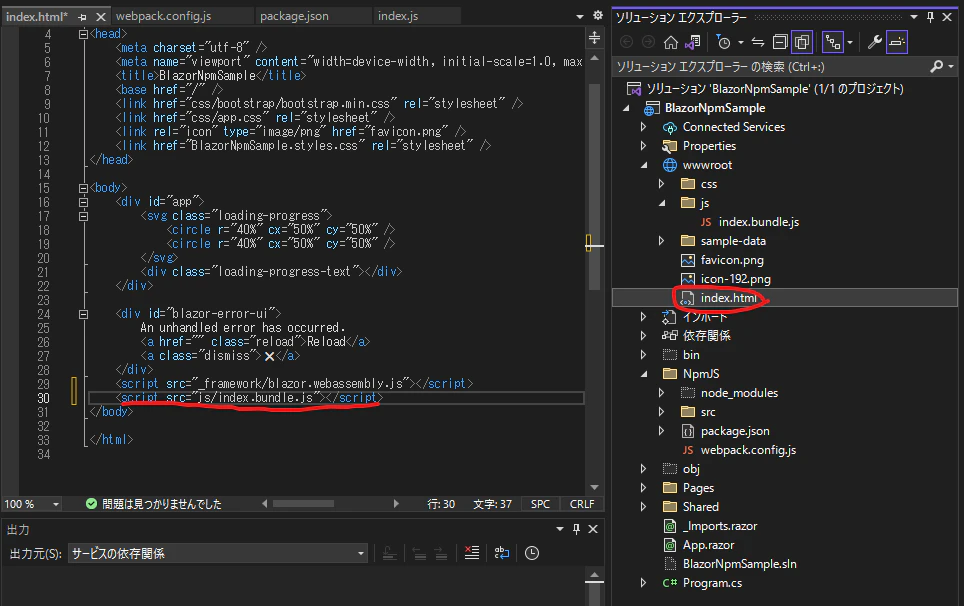Switch between solutions and folder views icon
This screenshot has width=964, height=606.
click(x=693, y=42)
